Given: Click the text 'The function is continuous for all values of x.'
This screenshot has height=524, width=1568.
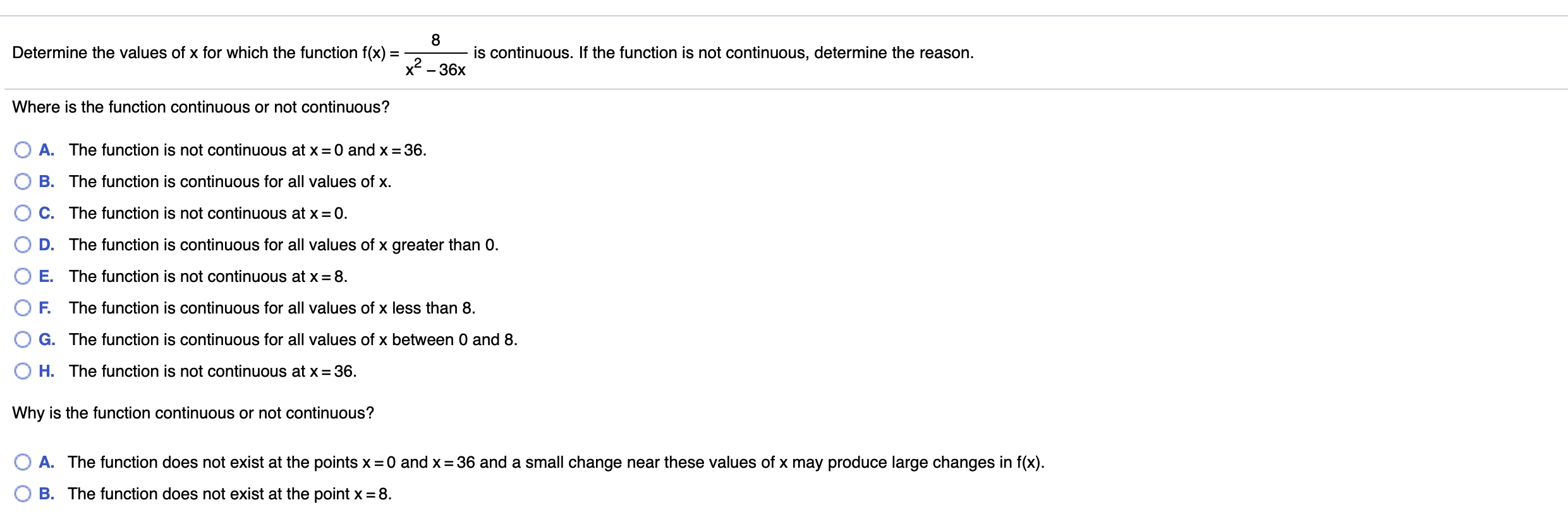Looking at the screenshot, I should point(230,182).
